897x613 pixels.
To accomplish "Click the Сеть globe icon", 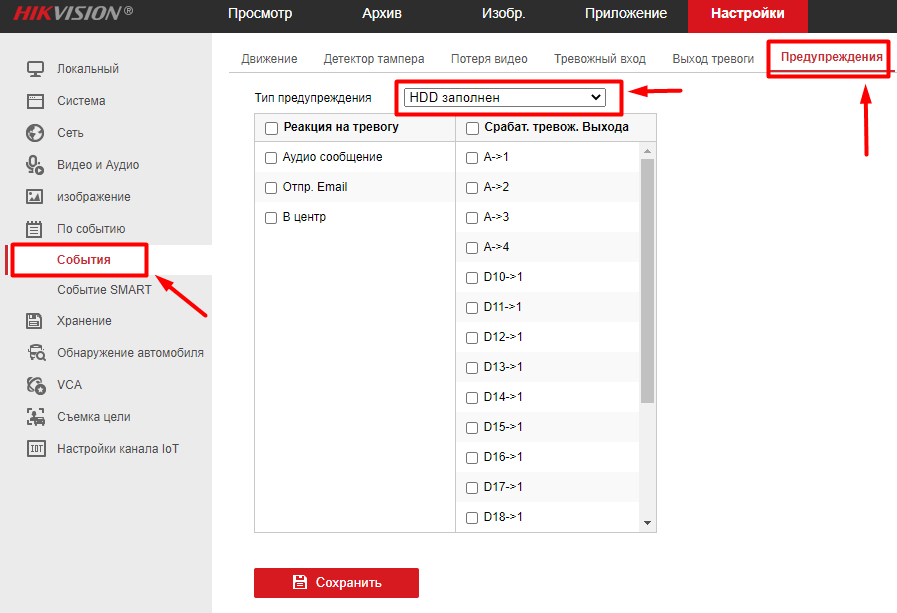I will click(35, 133).
